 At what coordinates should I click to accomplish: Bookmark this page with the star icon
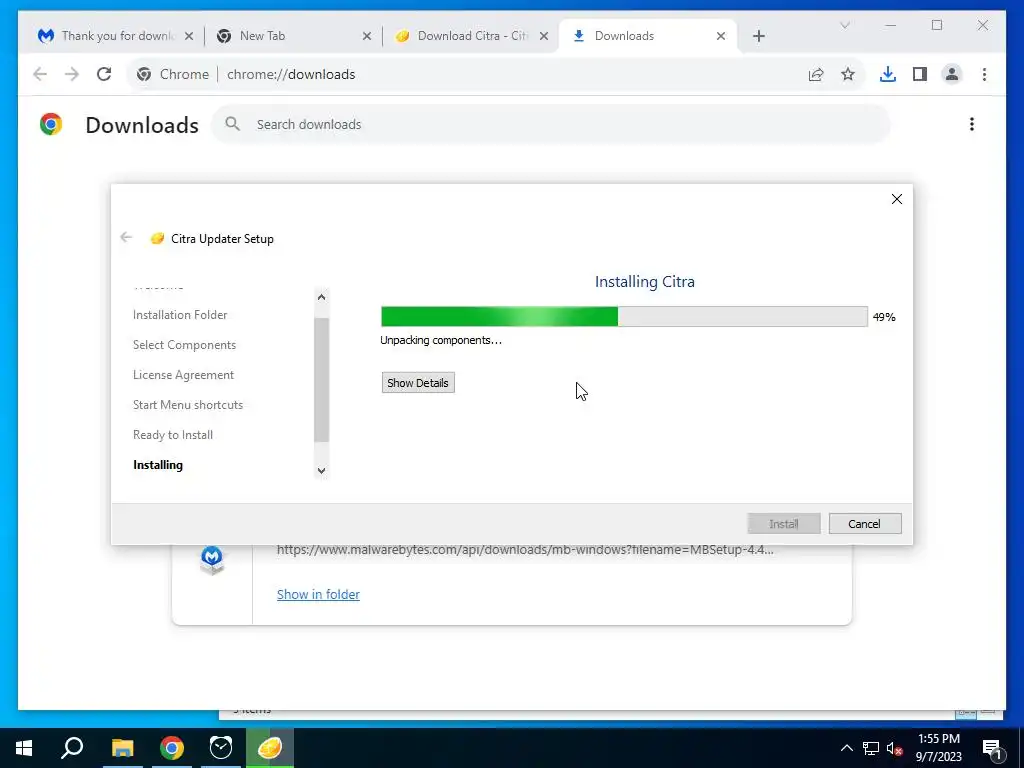[848, 74]
